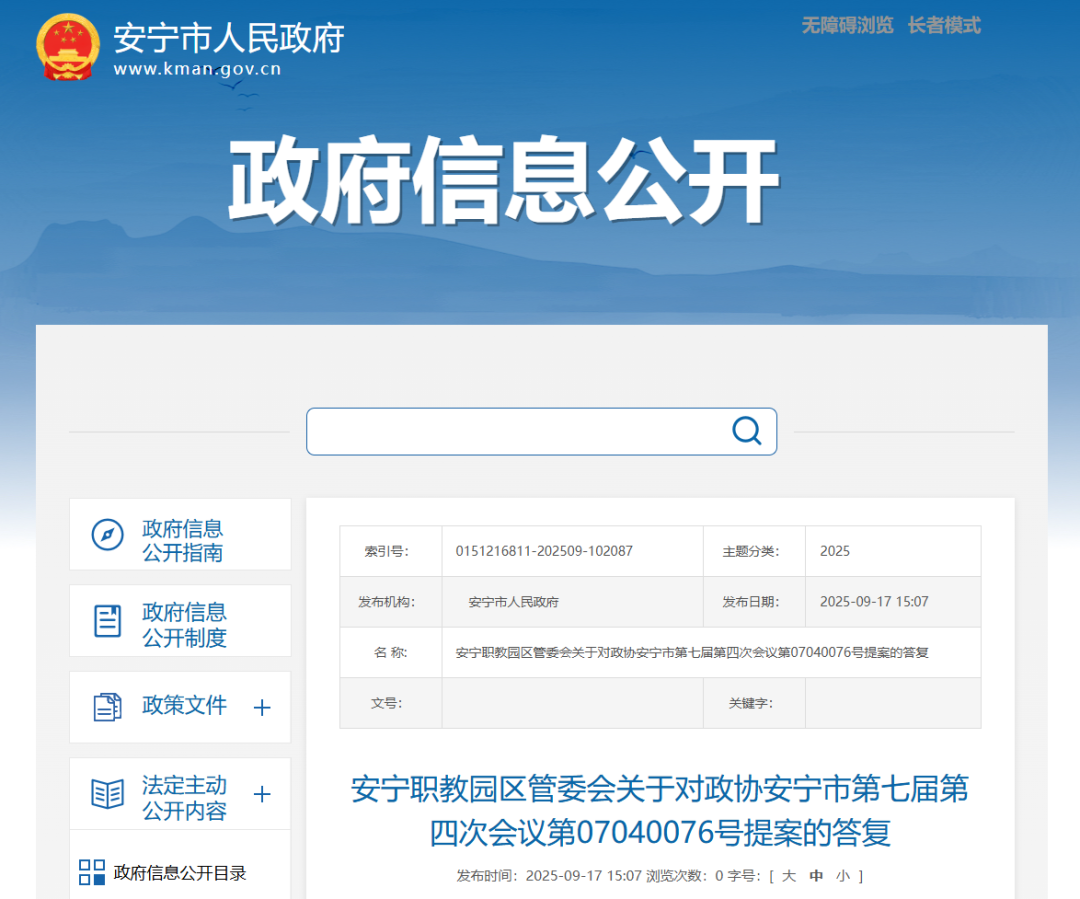Click the 主题分类 label cell
1080x899 pixels.
(x=754, y=551)
